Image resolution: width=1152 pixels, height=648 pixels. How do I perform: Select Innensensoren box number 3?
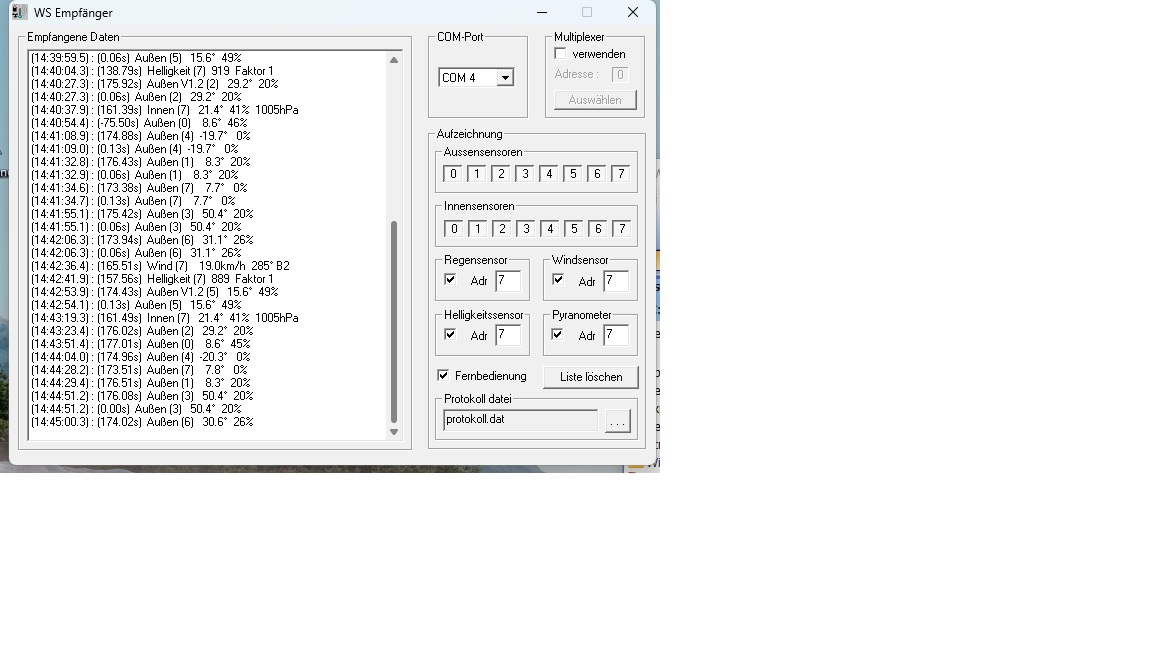525,229
